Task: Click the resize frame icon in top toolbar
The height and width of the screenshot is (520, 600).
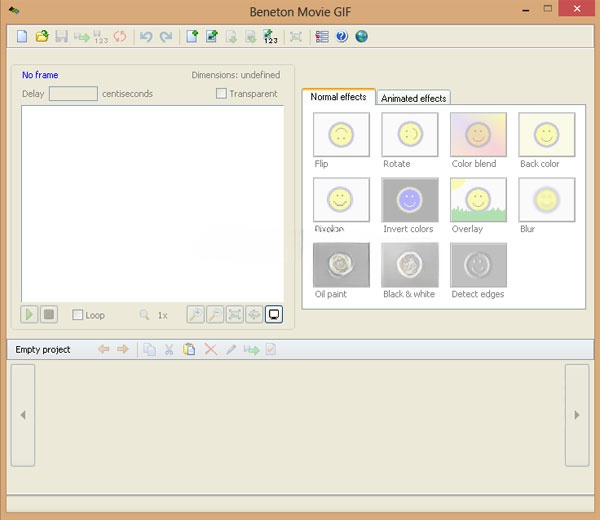Action: point(296,37)
